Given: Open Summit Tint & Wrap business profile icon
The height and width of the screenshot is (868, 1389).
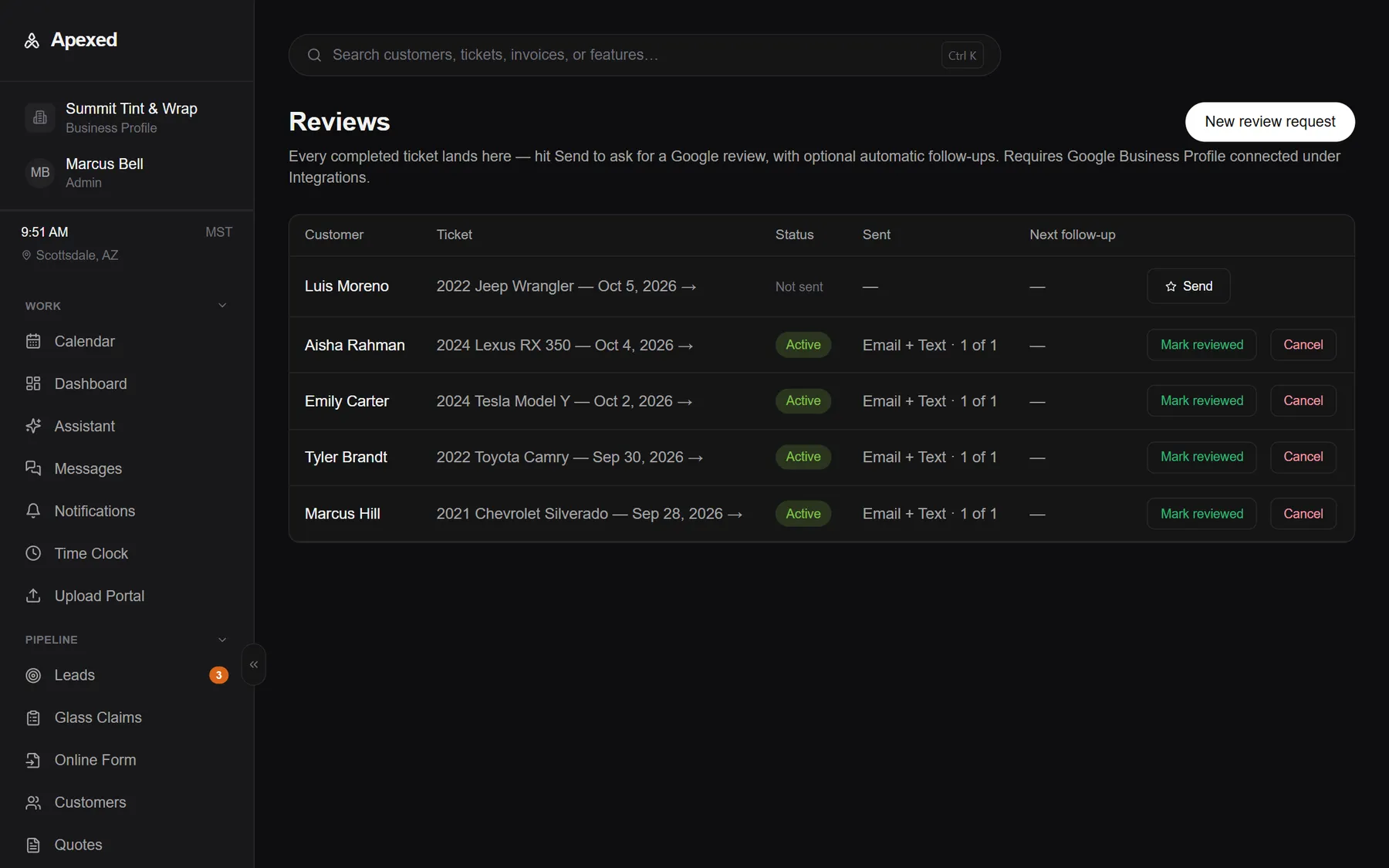Looking at the screenshot, I should pos(40,117).
